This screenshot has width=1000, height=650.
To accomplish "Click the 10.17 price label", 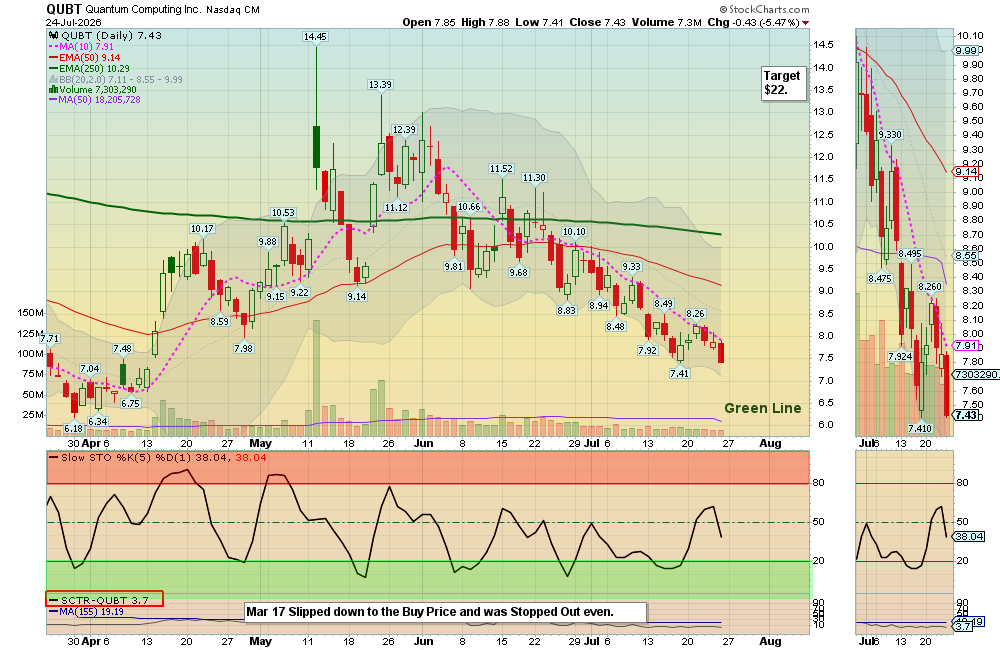I will click(202, 229).
